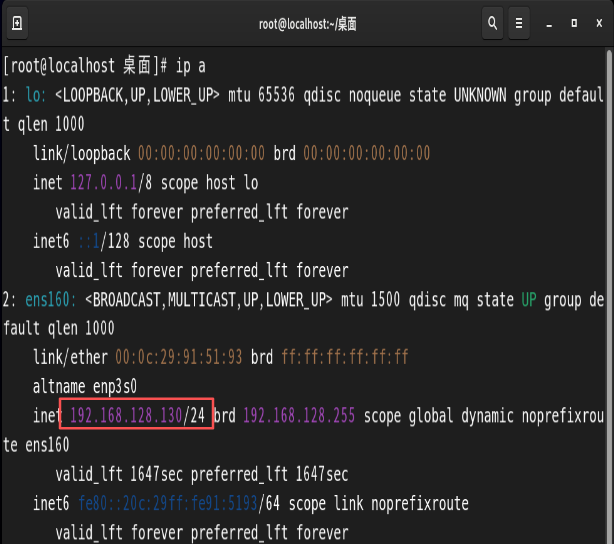Image resolution: width=614 pixels, height=544 pixels.
Task: Open the terminal search tool
Action: click(493, 23)
